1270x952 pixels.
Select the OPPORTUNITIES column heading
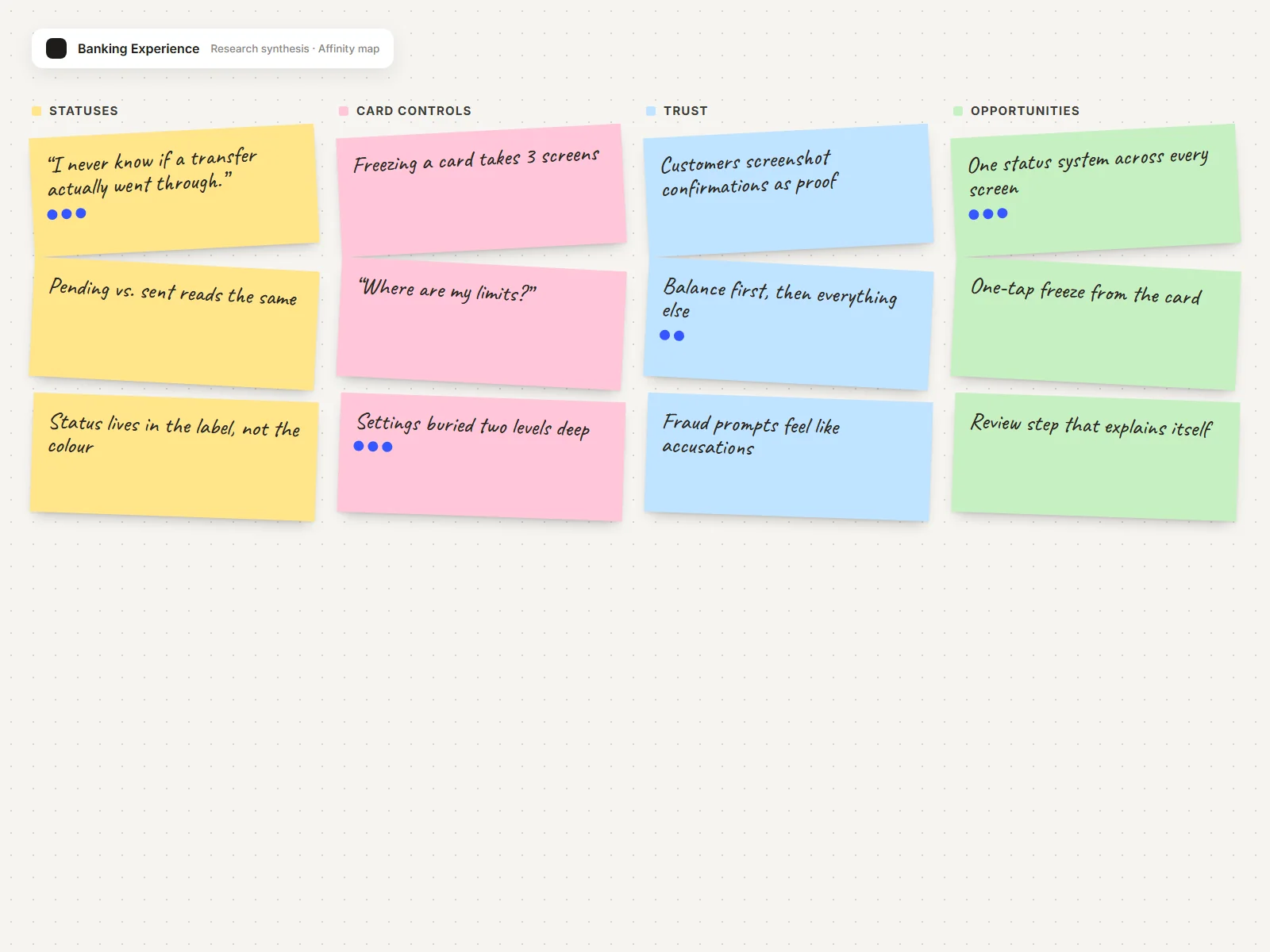tap(1025, 111)
